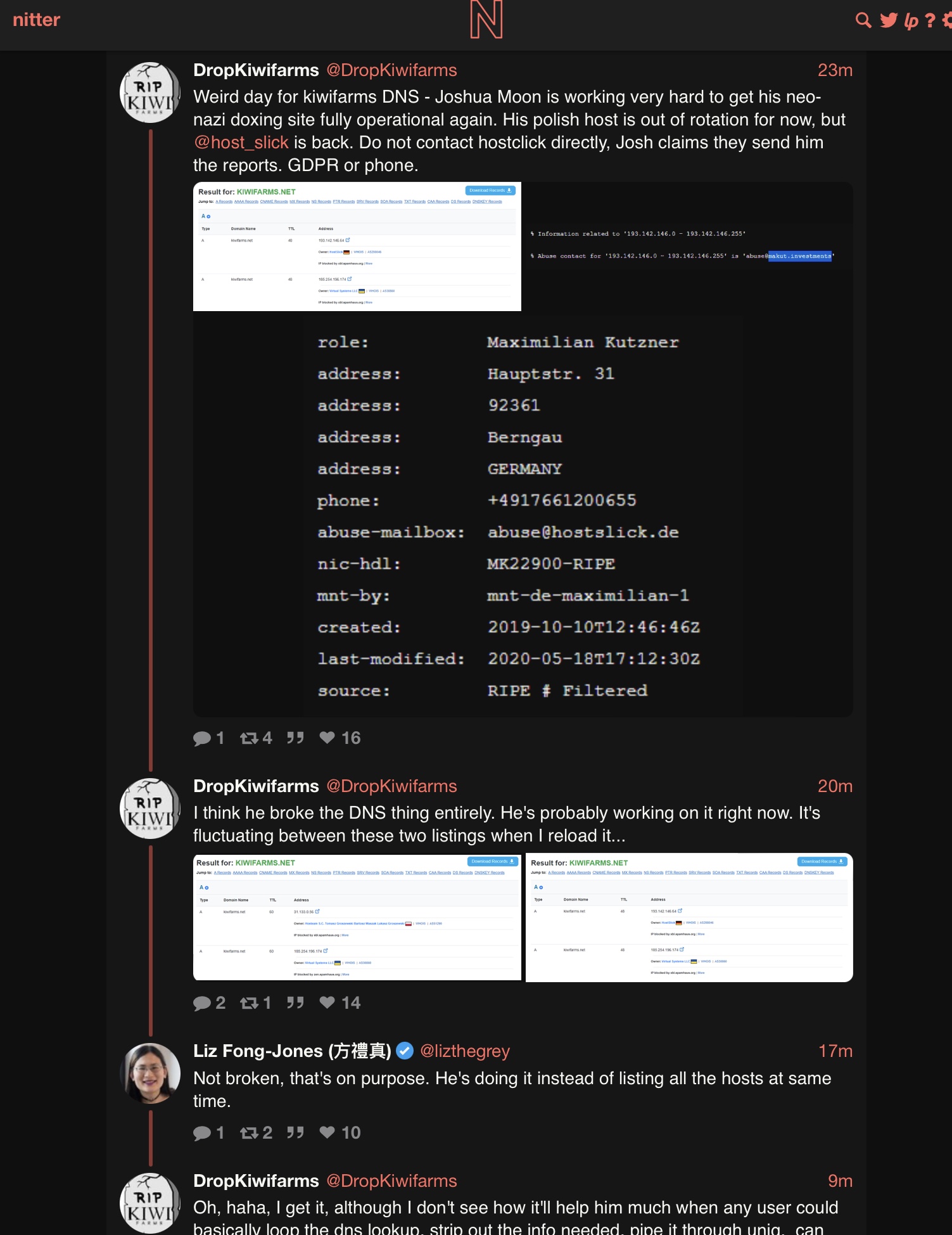The width and height of the screenshot is (952, 1235).
Task: Click the central N nitter logo
Action: coord(486,20)
